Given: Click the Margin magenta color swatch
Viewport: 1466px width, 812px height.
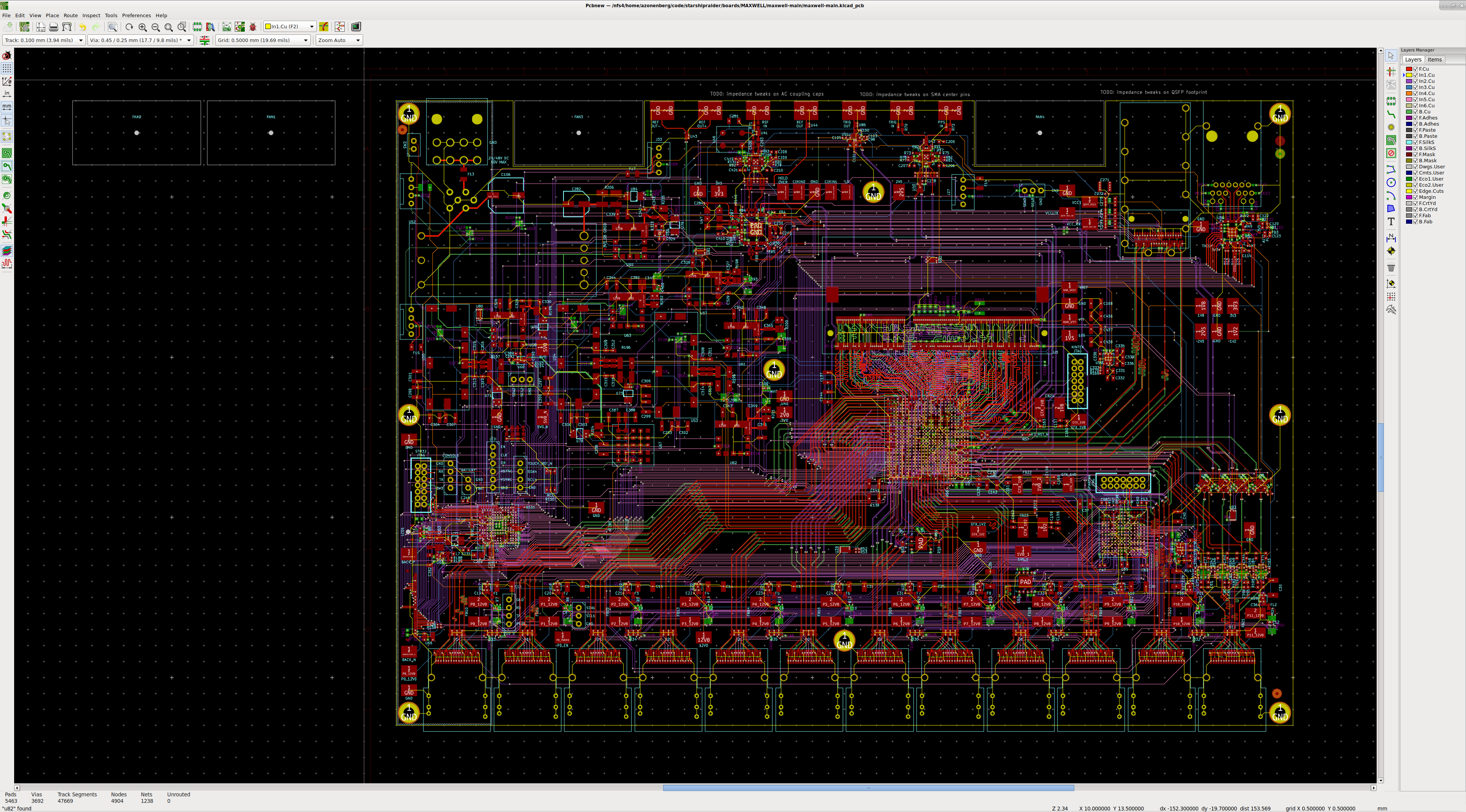Looking at the screenshot, I should pos(1409,197).
